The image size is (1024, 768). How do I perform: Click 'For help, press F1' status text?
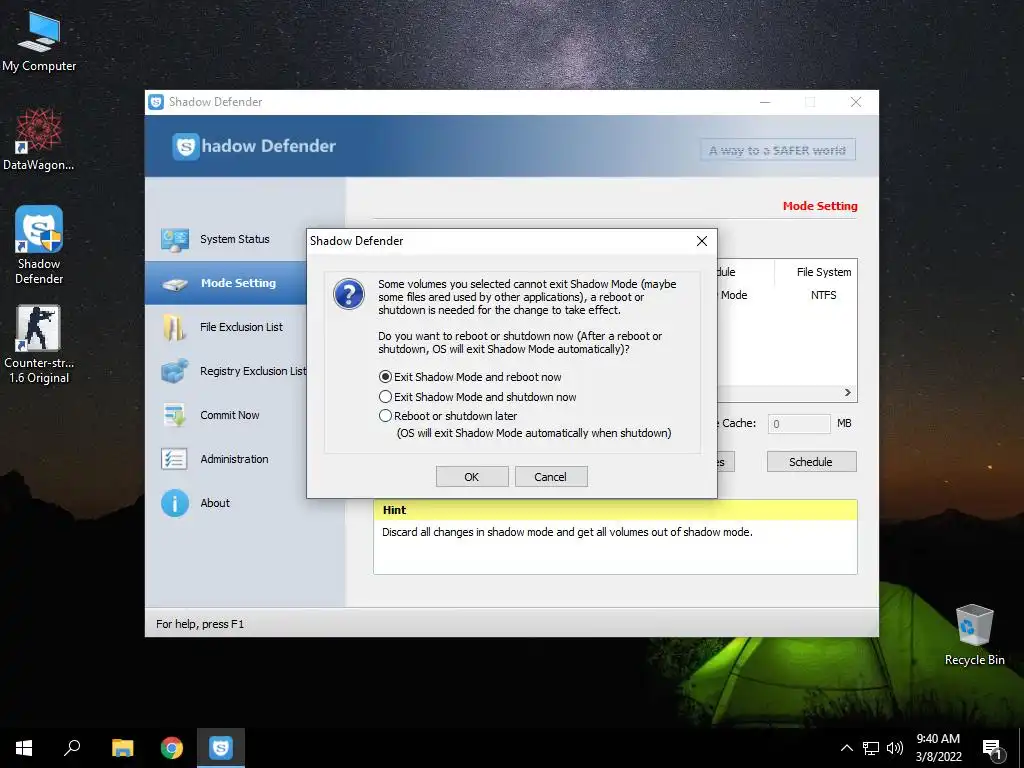(x=200, y=624)
